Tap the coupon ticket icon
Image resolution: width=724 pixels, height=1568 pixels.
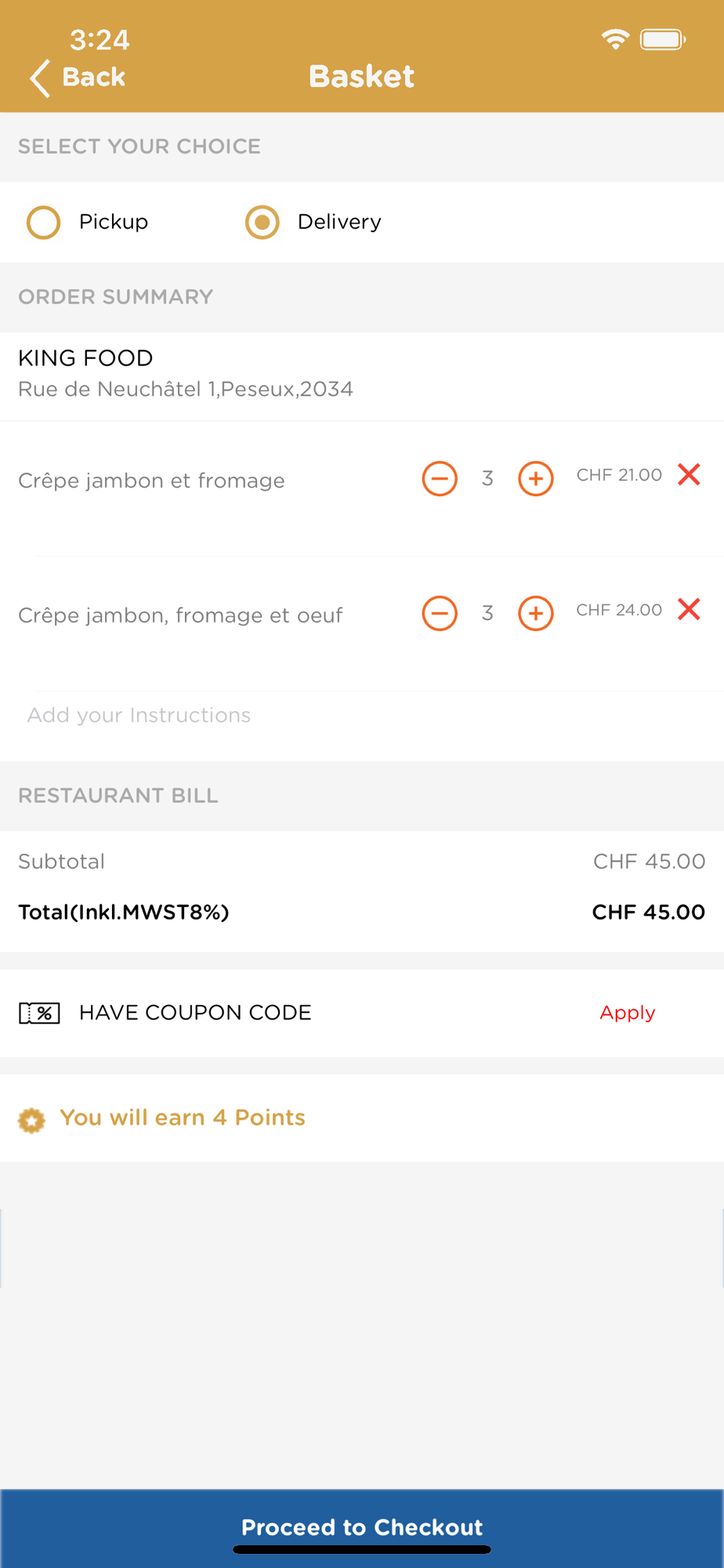coord(39,1013)
